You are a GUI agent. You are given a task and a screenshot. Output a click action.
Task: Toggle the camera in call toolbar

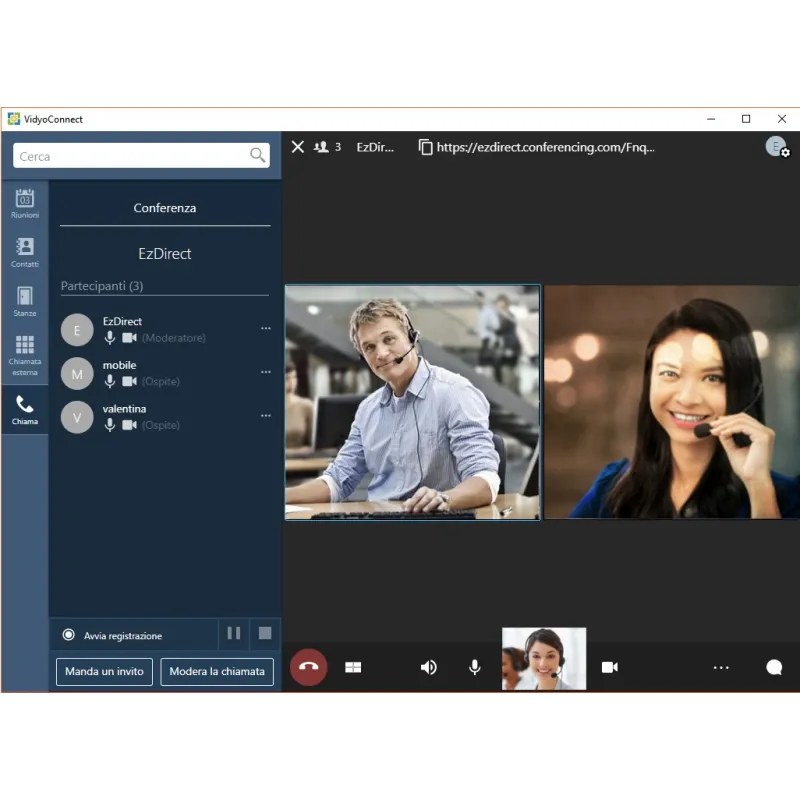(x=610, y=667)
